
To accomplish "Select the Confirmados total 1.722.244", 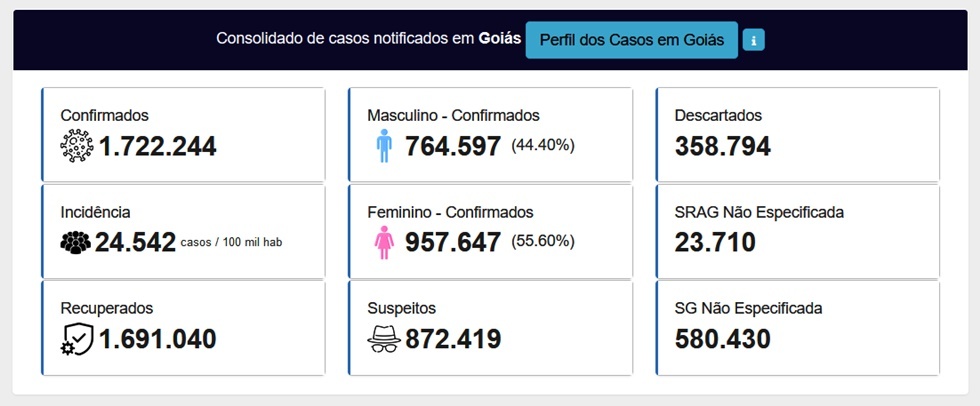I will point(158,146).
